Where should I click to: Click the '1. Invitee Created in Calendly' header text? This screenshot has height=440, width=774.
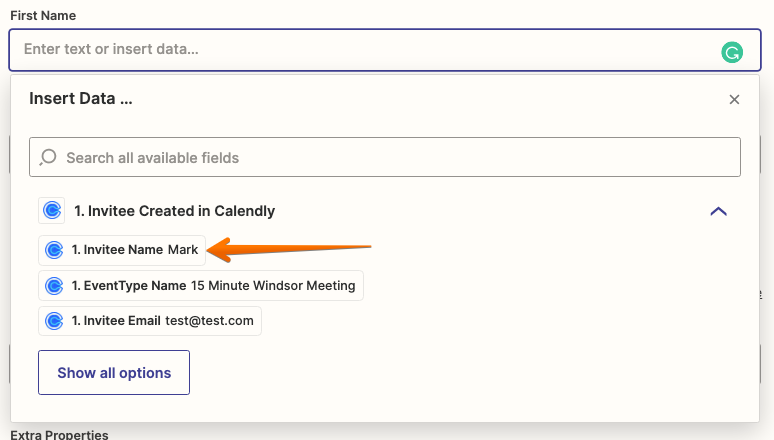click(x=174, y=211)
